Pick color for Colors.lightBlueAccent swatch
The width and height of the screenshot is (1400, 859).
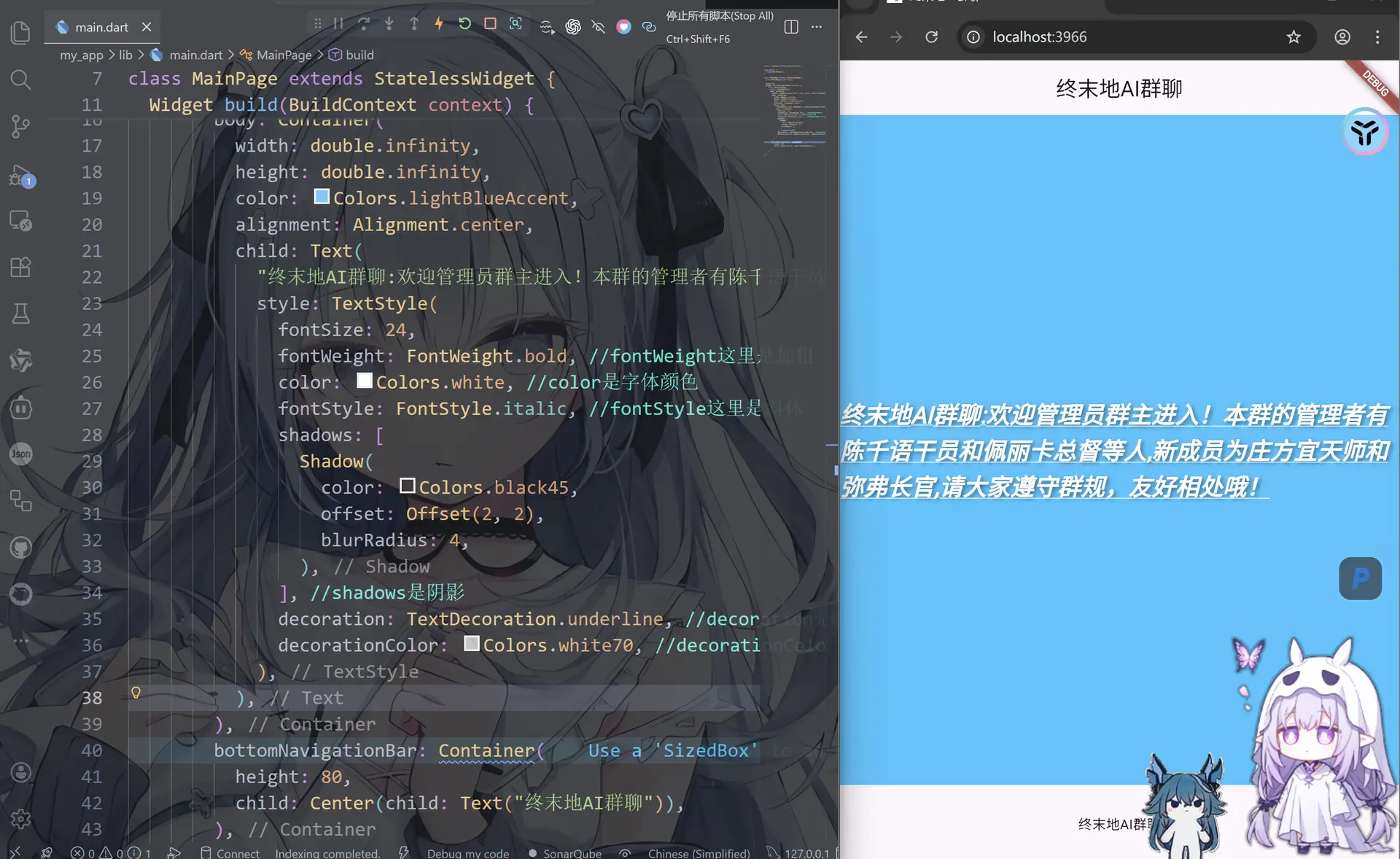tap(322, 197)
